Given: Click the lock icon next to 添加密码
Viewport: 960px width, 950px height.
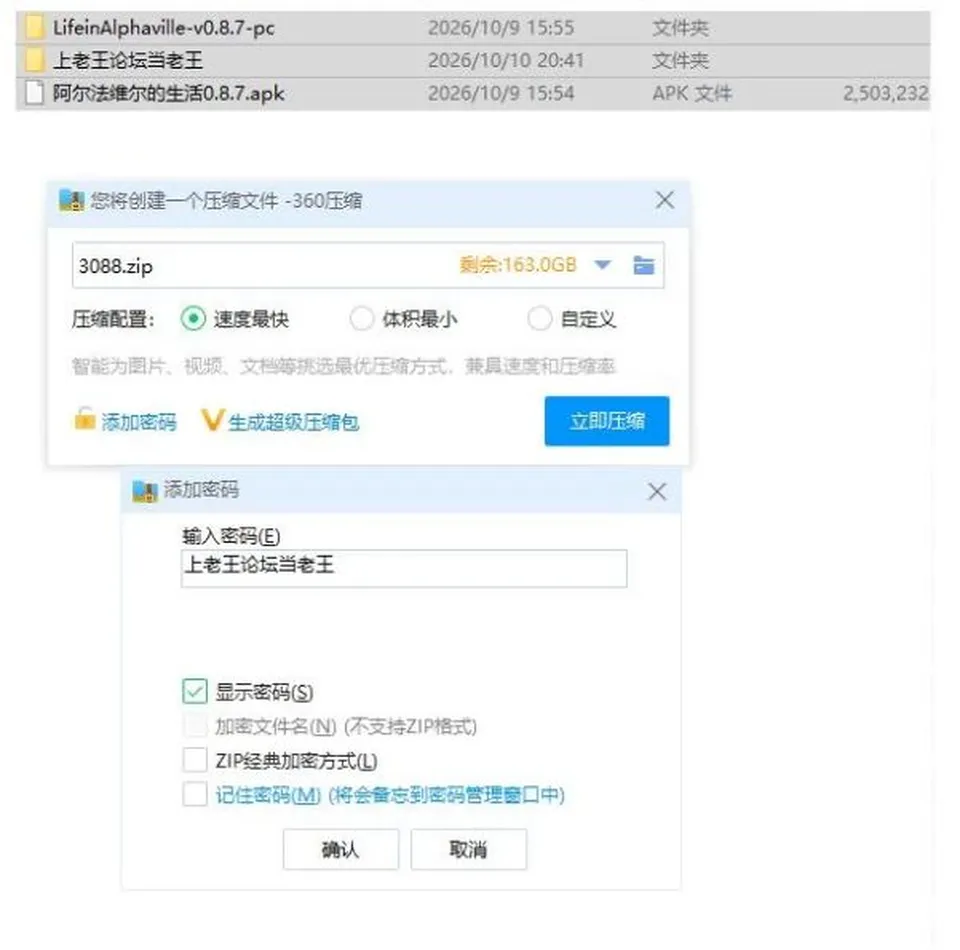Looking at the screenshot, I should [84, 420].
